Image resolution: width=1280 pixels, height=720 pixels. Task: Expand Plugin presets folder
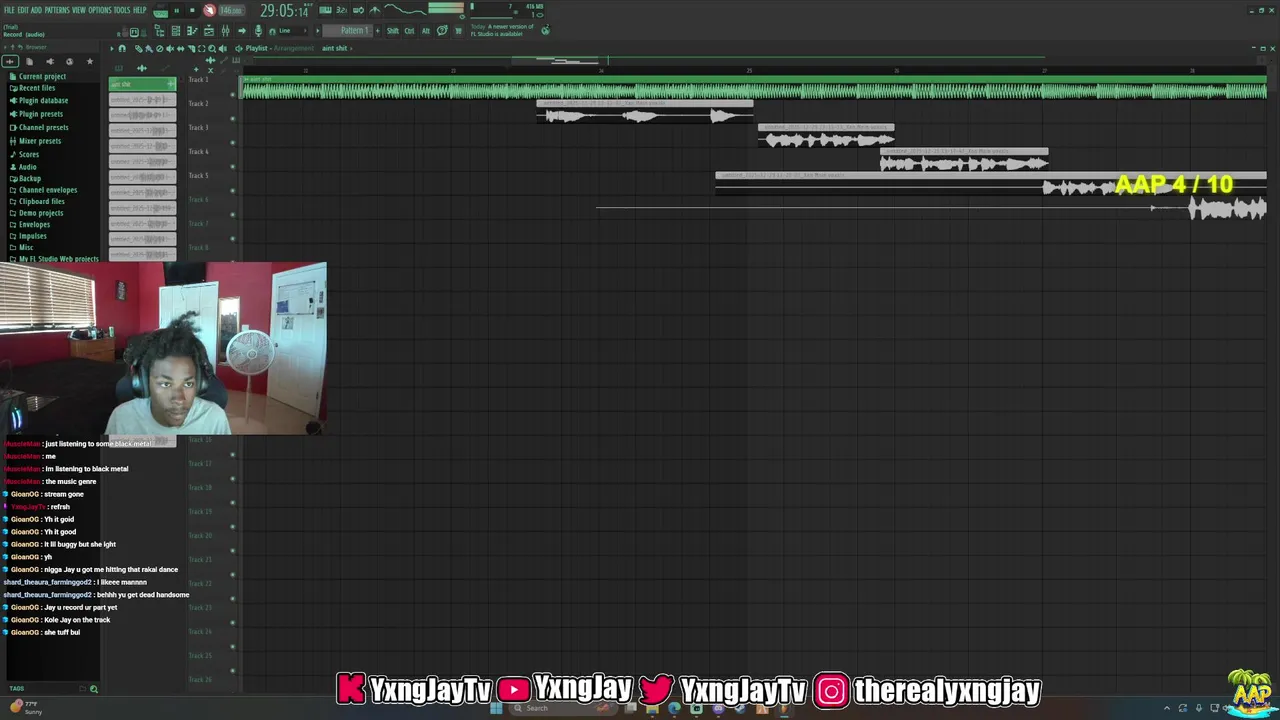coord(37,114)
